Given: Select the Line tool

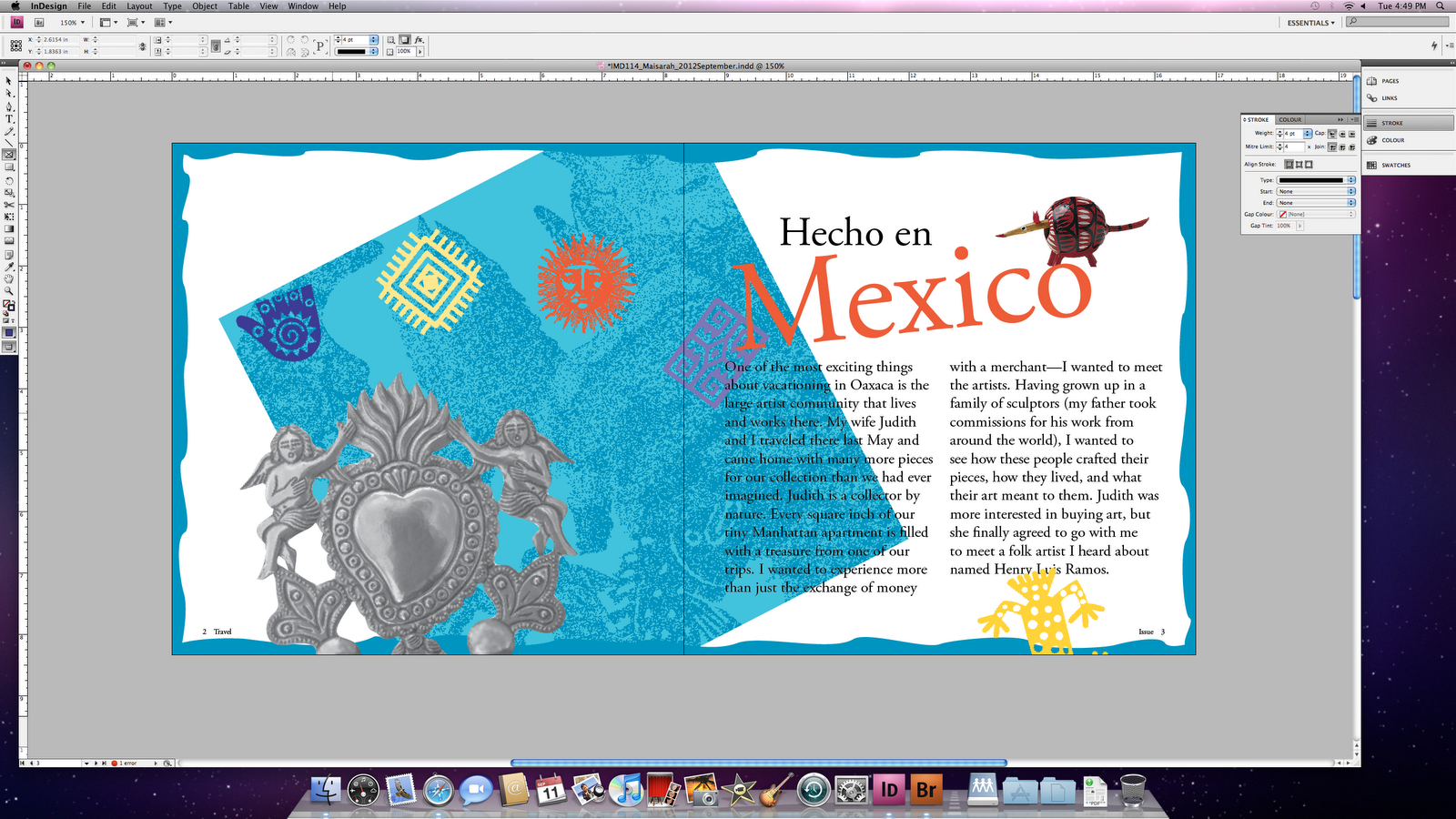Looking at the screenshot, I should pyautogui.click(x=9, y=143).
